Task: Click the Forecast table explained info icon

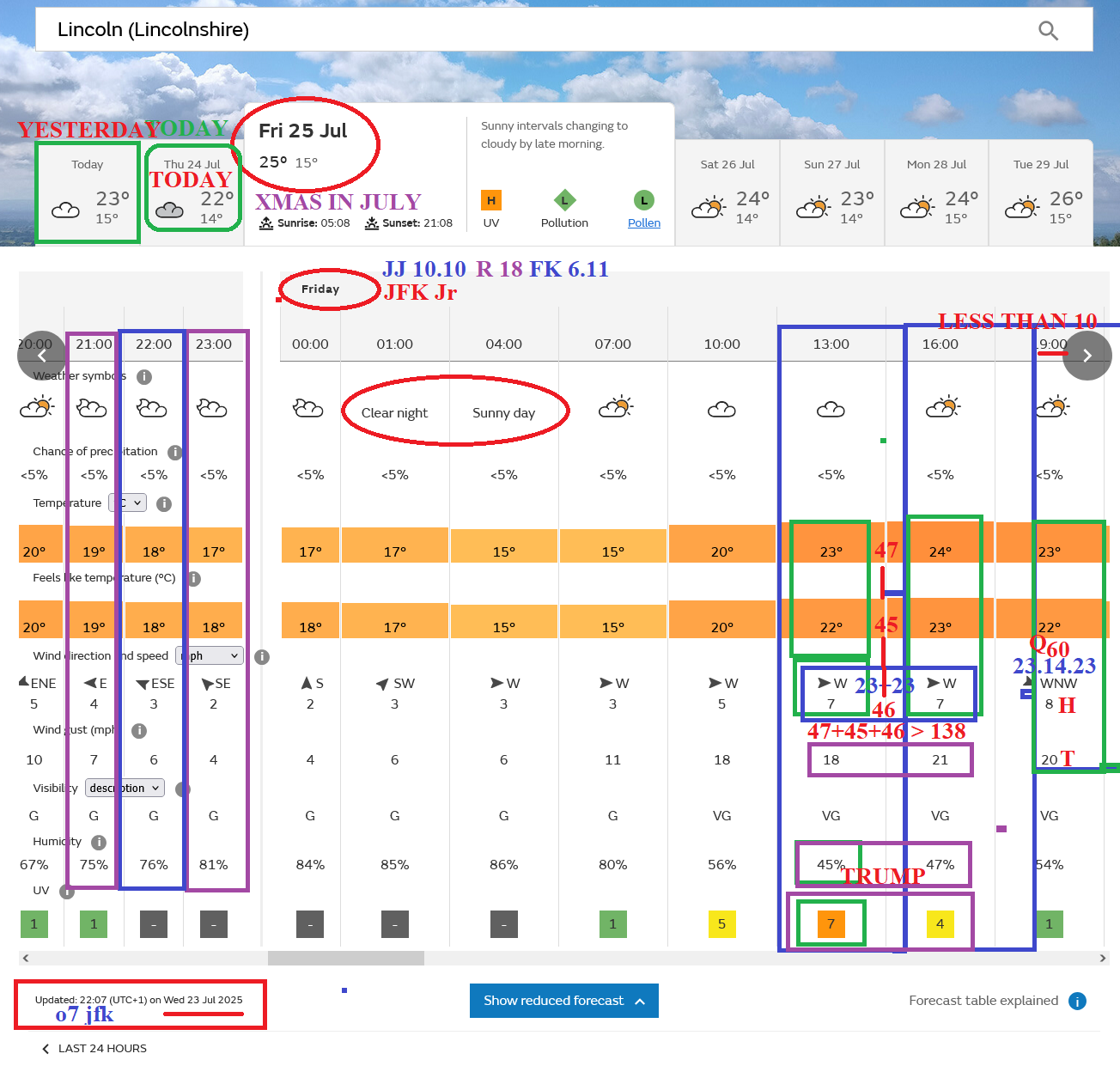Action: click(1077, 1001)
